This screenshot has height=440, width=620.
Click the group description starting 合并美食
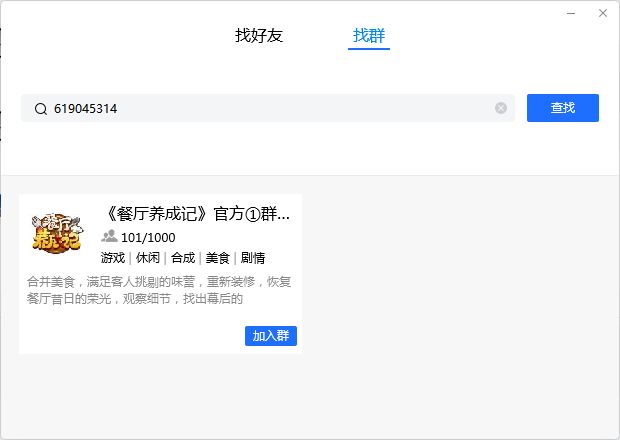point(159,290)
